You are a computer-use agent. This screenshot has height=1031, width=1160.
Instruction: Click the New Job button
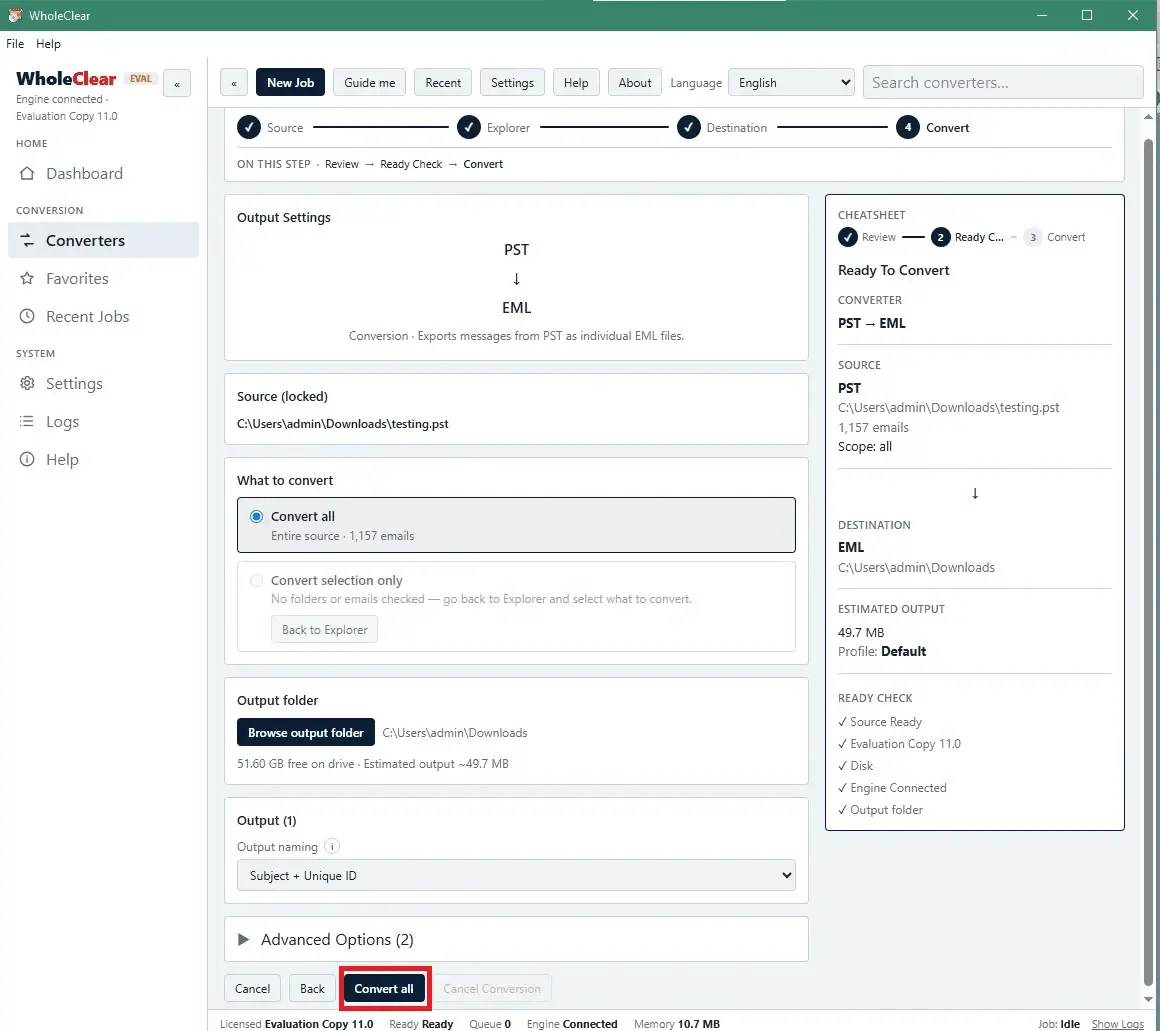[290, 83]
